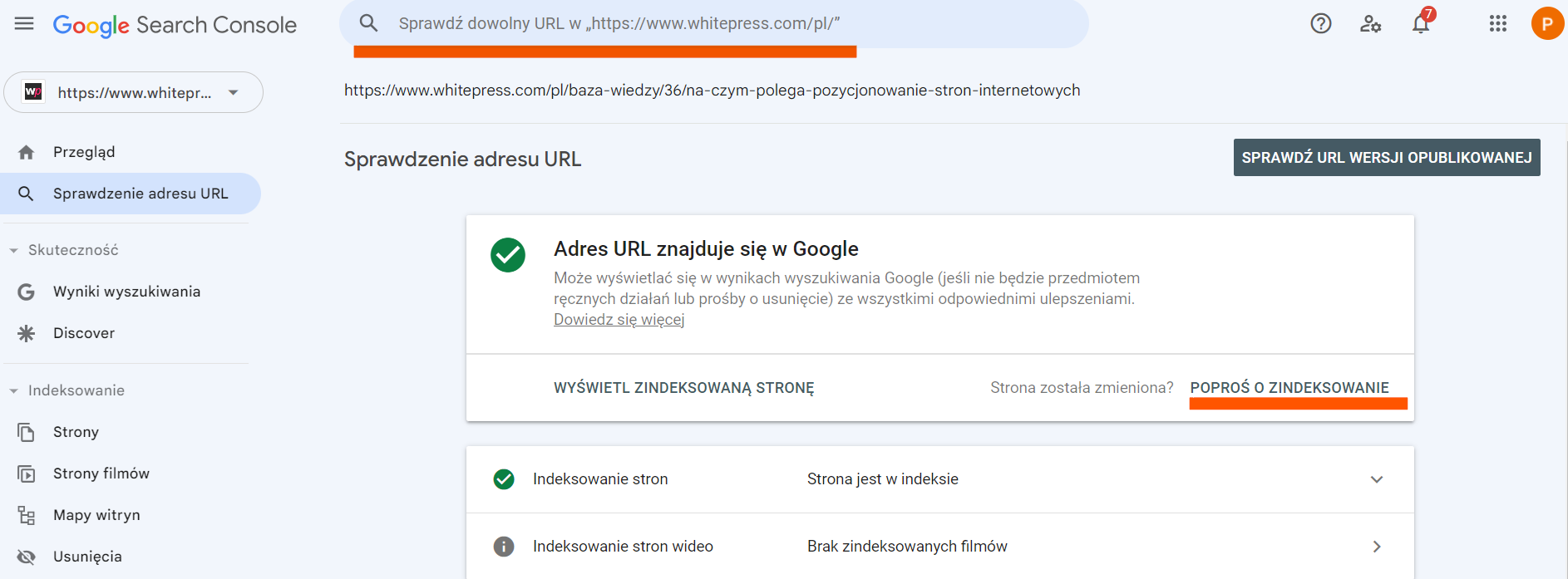Open the Google apps grid
The width and height of the screenshot is (1568, 579).
point(1498,24)
